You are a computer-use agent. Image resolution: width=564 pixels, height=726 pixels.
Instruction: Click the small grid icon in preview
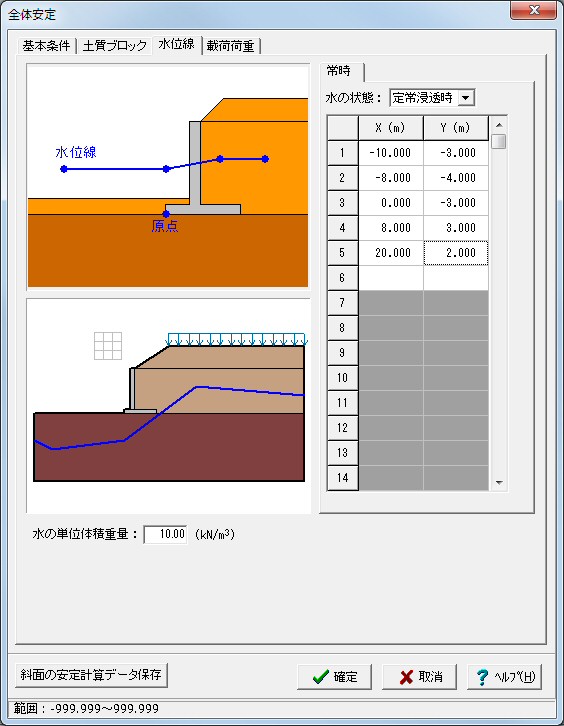coord(108,346)
